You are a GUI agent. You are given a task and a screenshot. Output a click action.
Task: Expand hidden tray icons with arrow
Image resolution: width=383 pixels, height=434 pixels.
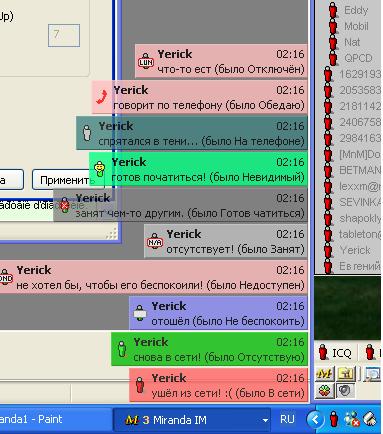[315, 419]
